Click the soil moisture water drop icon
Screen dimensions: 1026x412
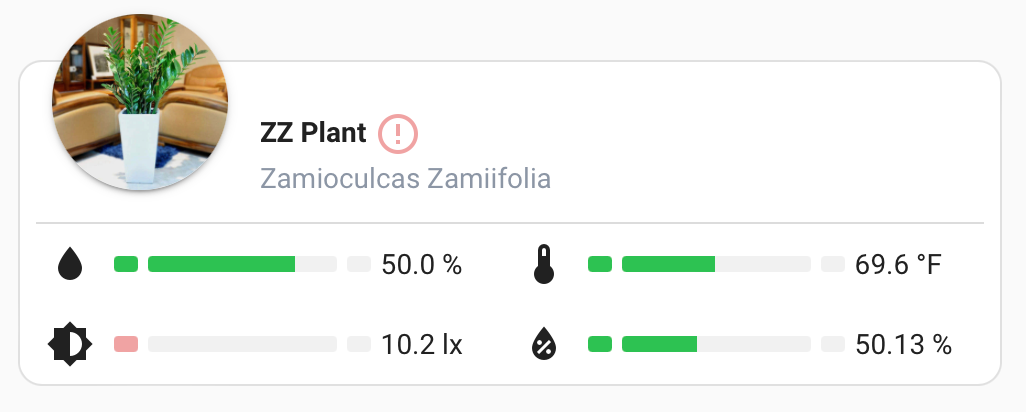click(x=69, y=265)
